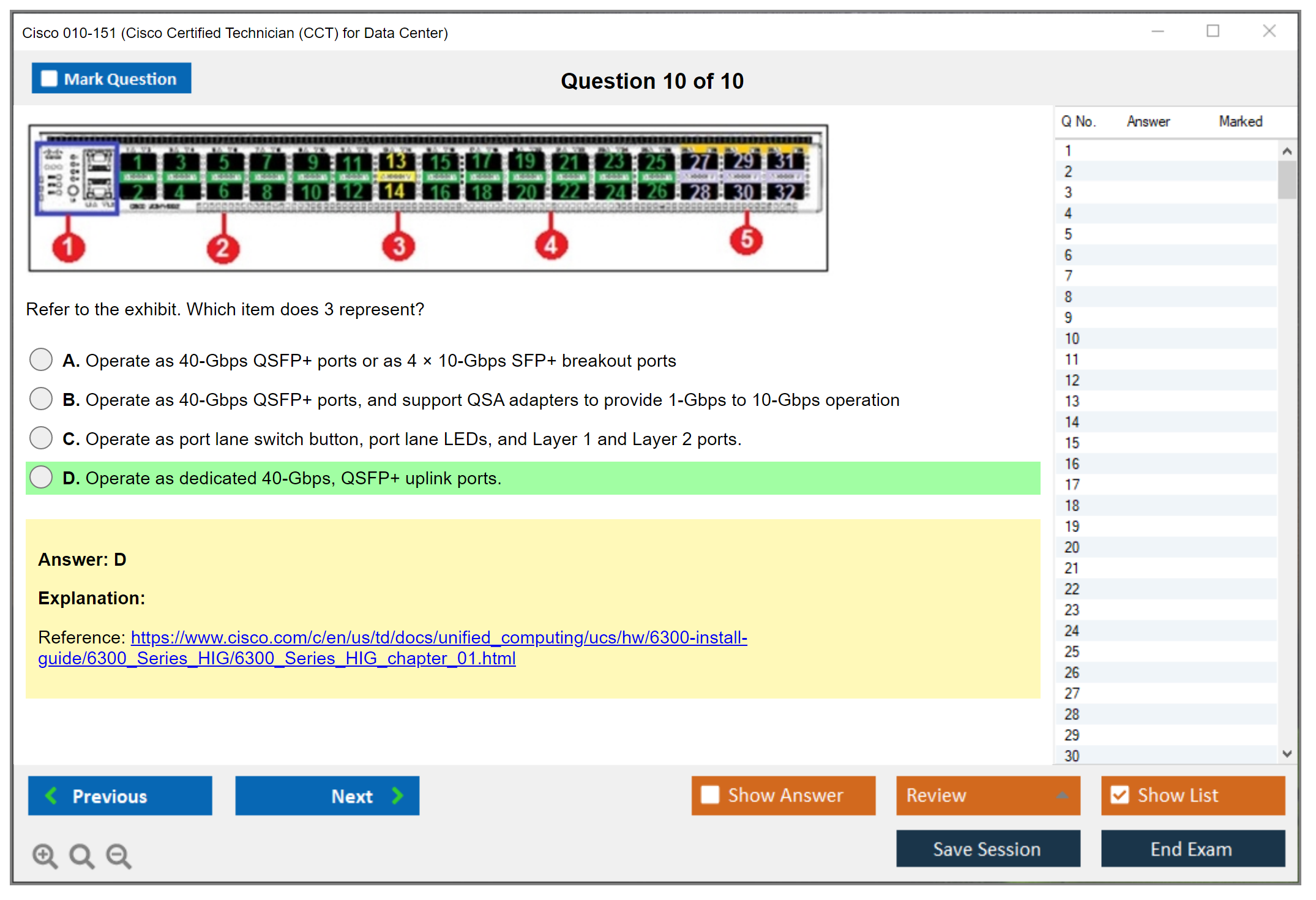Image resolution: width=1316 pixels, height=900 pixels.
Task: Click the zoom in magnifier icon
Action: click(x=45, y=855)
